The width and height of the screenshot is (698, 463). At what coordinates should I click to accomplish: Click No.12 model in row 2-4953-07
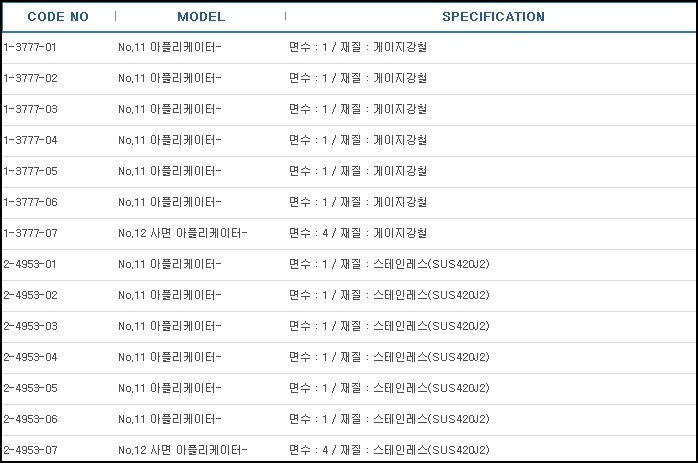183,450
